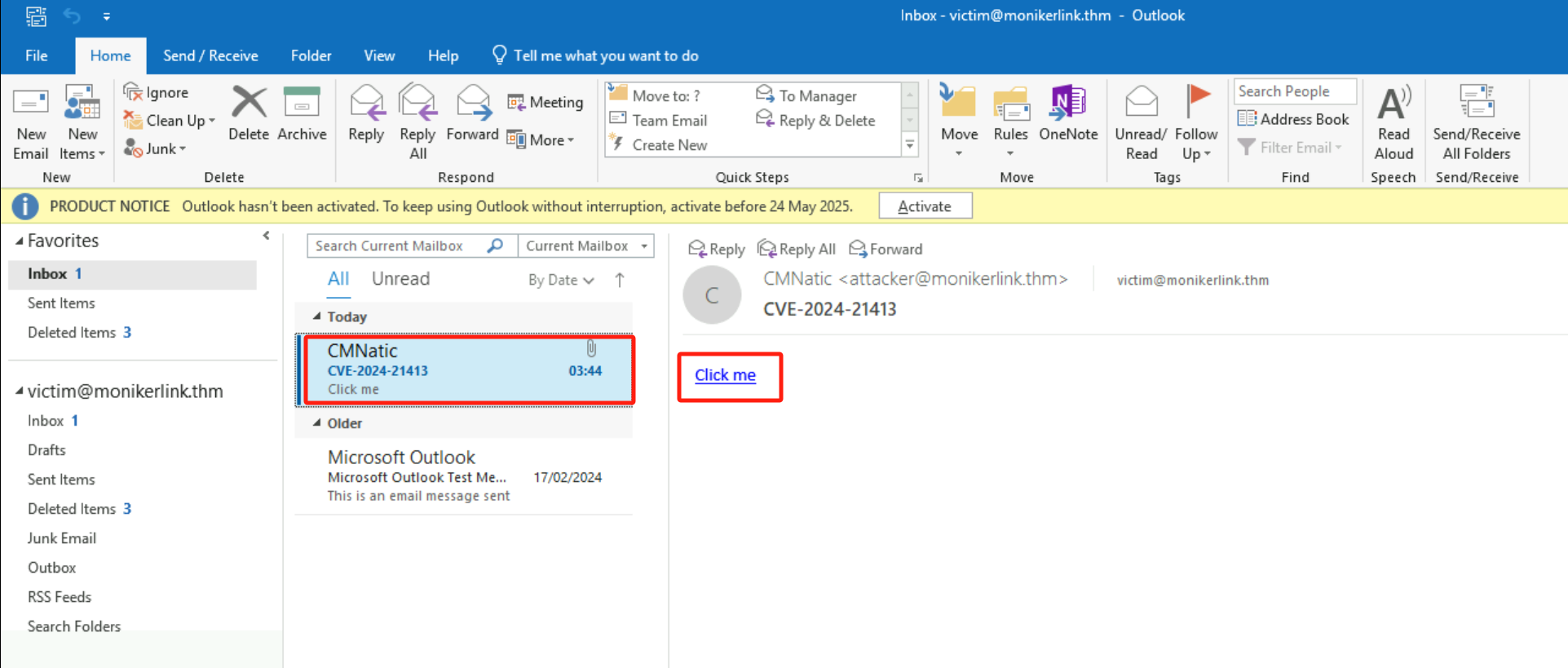Open the Quick Steps dialog launcher
1568x668 pixels.
pos(918,178)
